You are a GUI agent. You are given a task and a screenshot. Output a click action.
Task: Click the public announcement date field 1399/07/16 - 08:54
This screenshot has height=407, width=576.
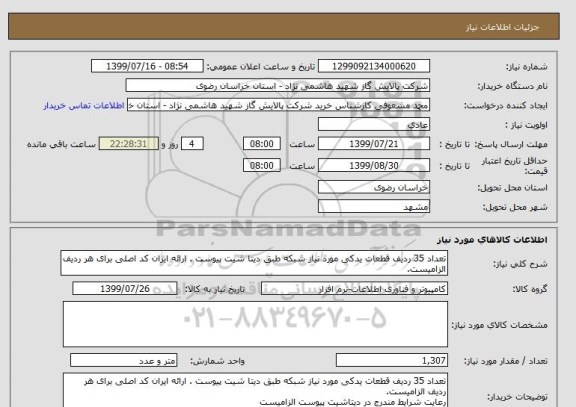pyautogui.click(x=147, y=66)
